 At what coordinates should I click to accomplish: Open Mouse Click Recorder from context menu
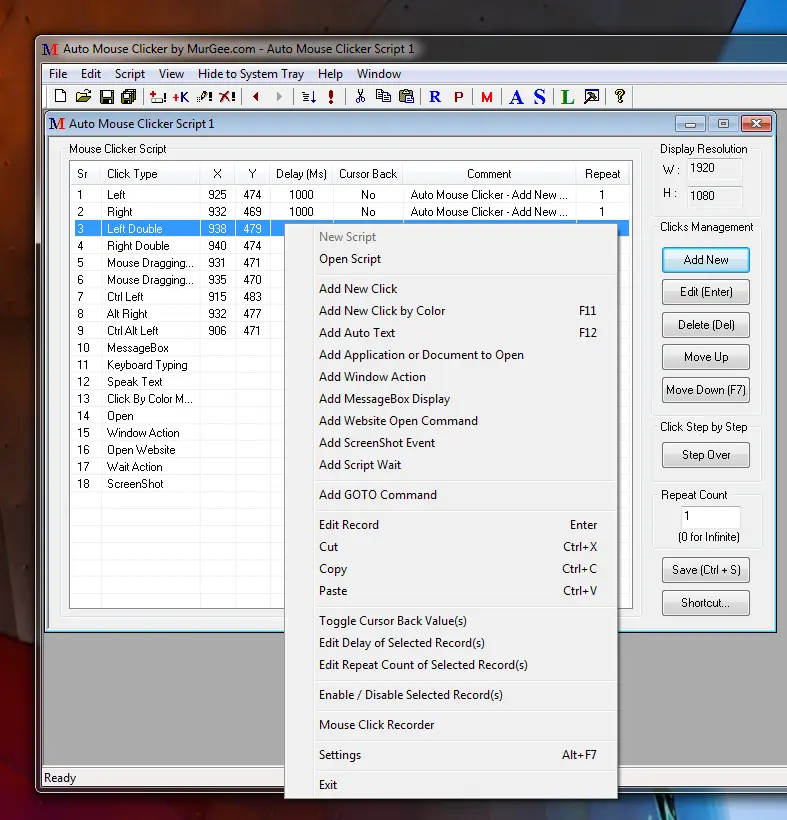coord(451,725)
